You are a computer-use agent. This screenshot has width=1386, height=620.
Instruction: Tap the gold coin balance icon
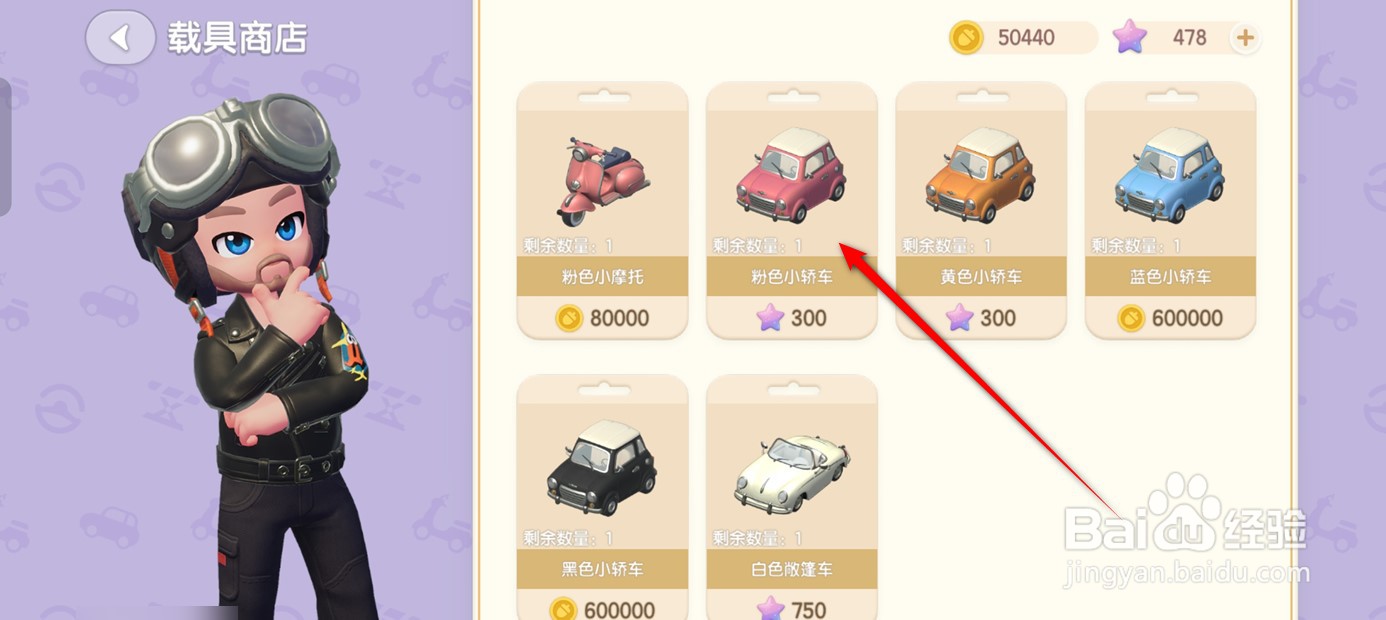(966, 38)
